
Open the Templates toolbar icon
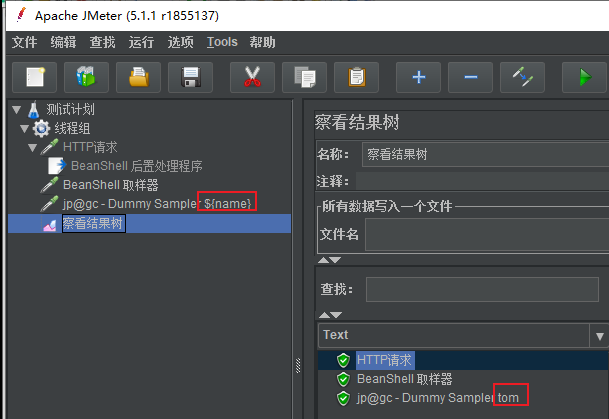pyautogui.click(x=86, y=77)
